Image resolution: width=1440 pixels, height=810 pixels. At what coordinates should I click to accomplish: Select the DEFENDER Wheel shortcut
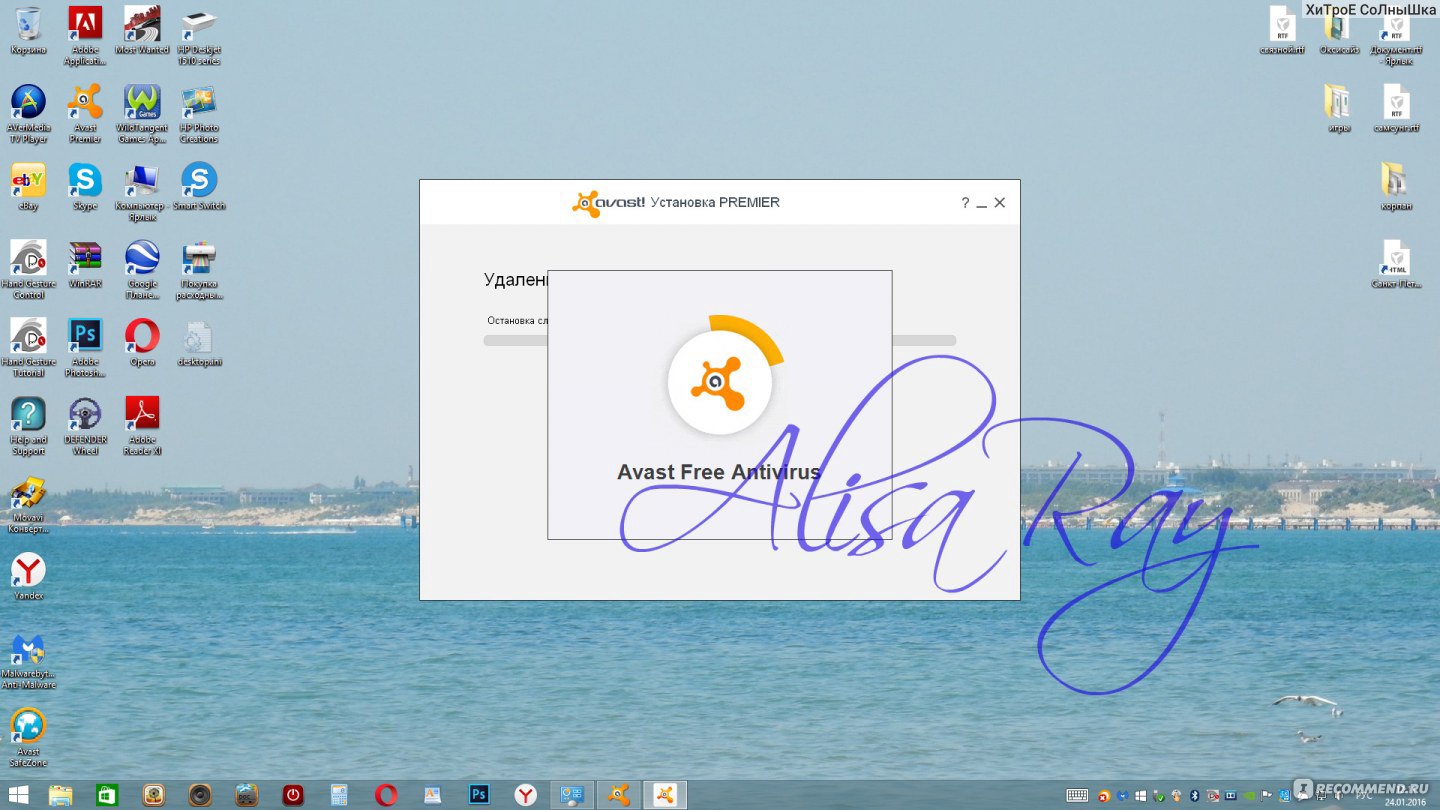tap(85, 426)
